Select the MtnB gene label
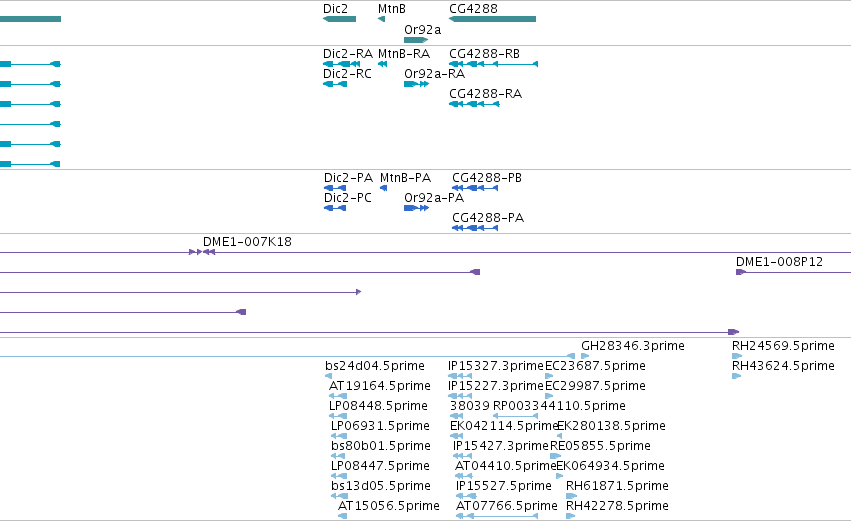The image size is (851, 521). pos(392,9)
